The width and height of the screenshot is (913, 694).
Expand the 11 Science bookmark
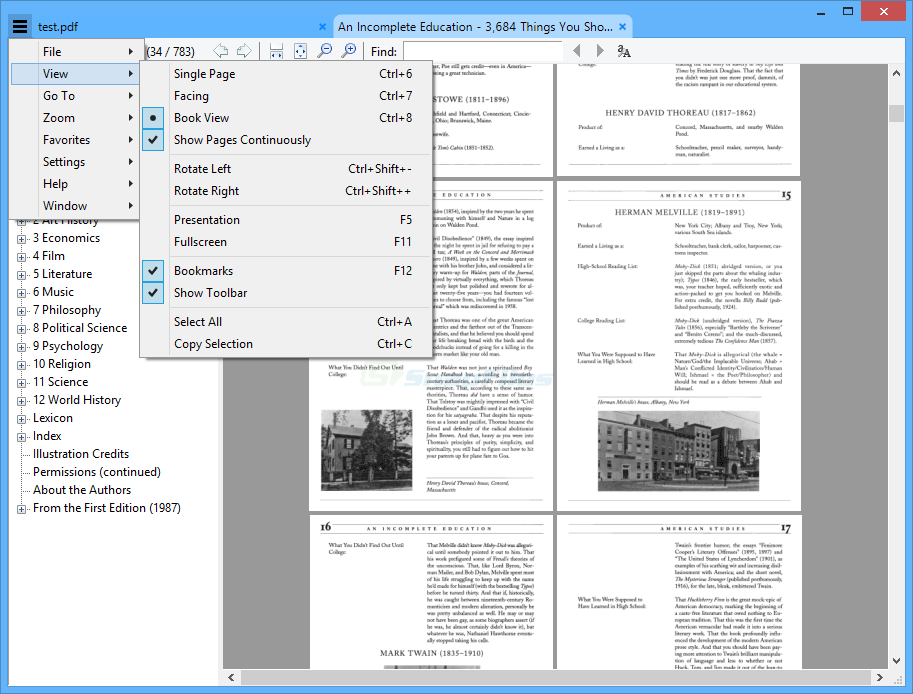[x=21, y=383]
